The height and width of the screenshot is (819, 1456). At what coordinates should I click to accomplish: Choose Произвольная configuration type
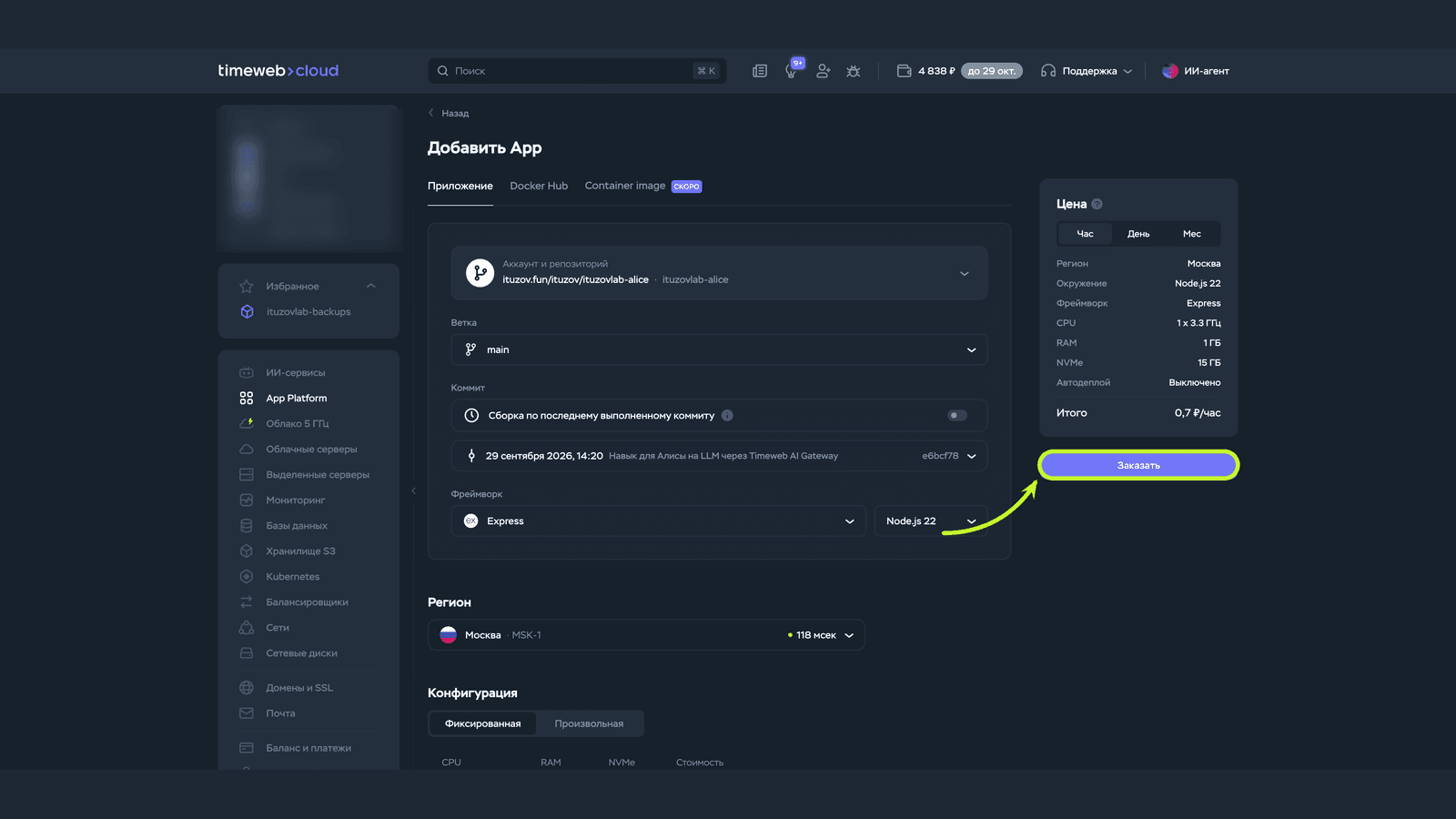click(x=589, y=724)
